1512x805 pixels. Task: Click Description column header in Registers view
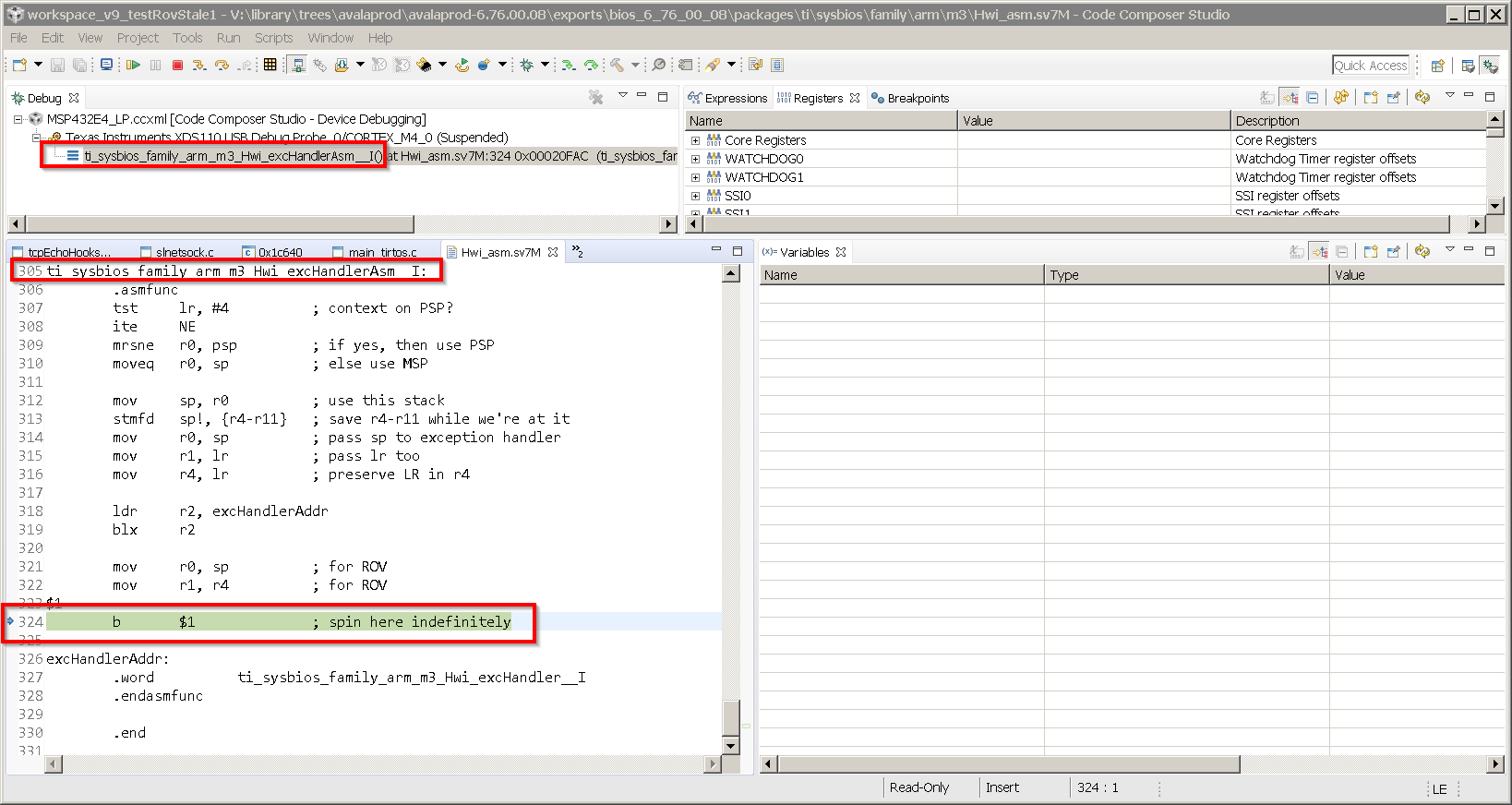pyautogui.click(x=1359, y=121)
